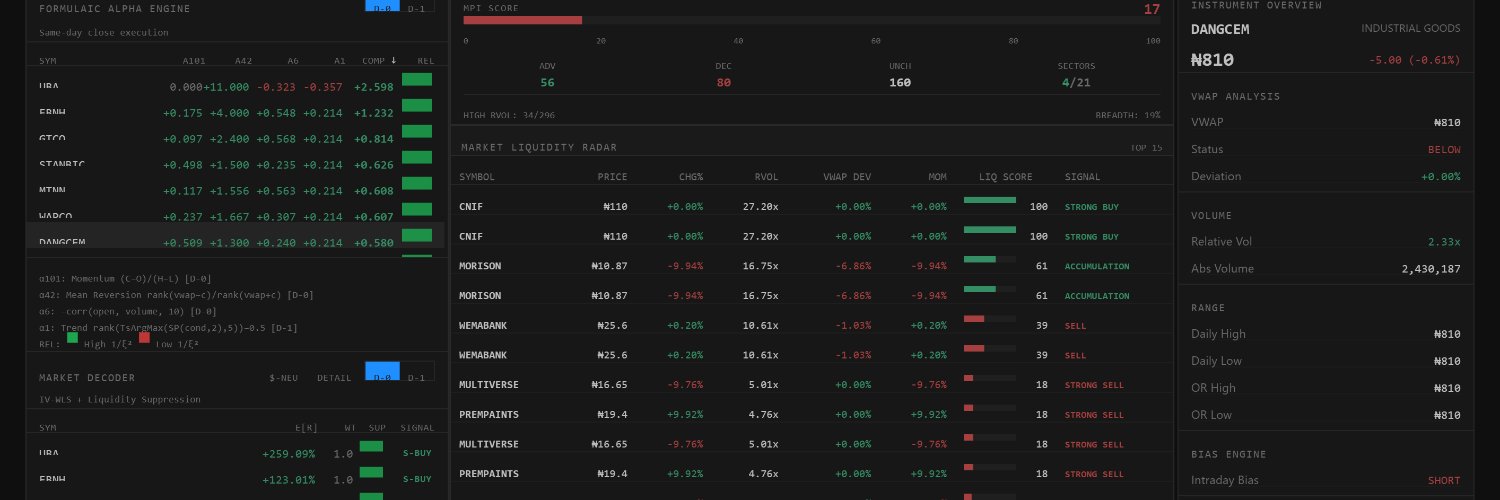
Task: Click MPT score value 17
Action: (1152, 9)
